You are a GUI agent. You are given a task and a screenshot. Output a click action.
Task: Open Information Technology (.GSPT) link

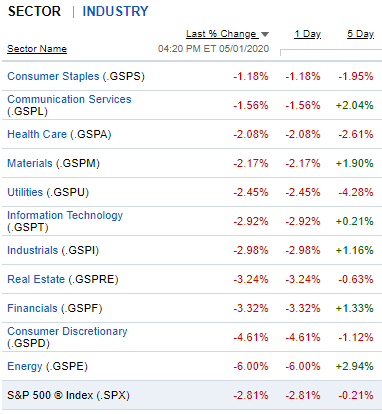click(x=65, y=221)
